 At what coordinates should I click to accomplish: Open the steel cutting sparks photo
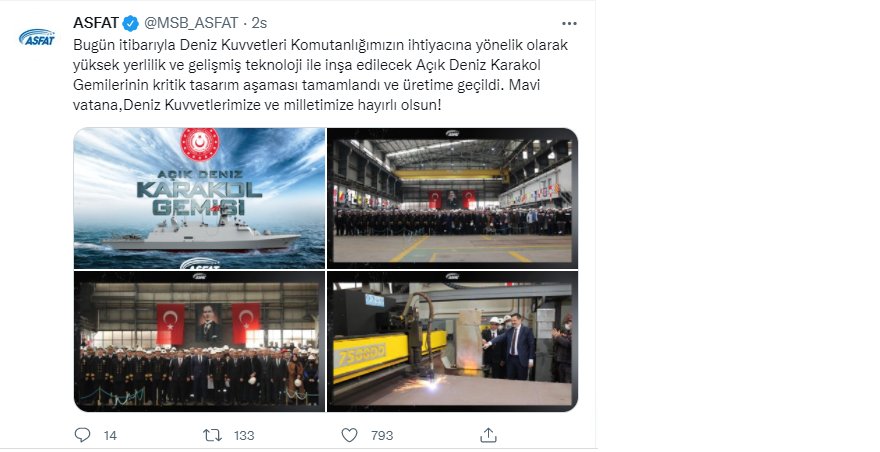pyautogui.click(x=452, y=341)
